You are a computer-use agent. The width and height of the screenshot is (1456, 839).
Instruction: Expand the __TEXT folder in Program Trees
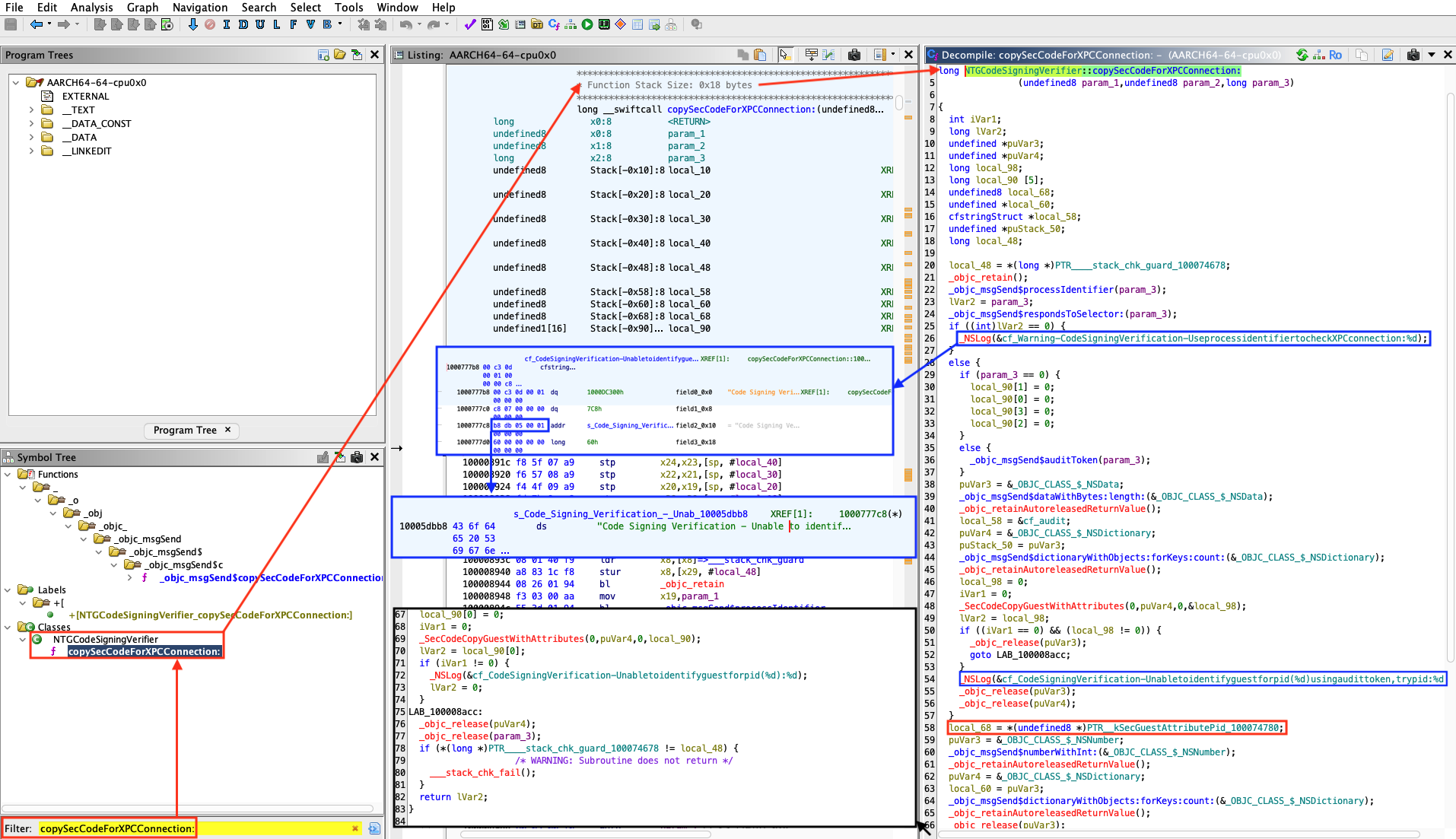31,110
